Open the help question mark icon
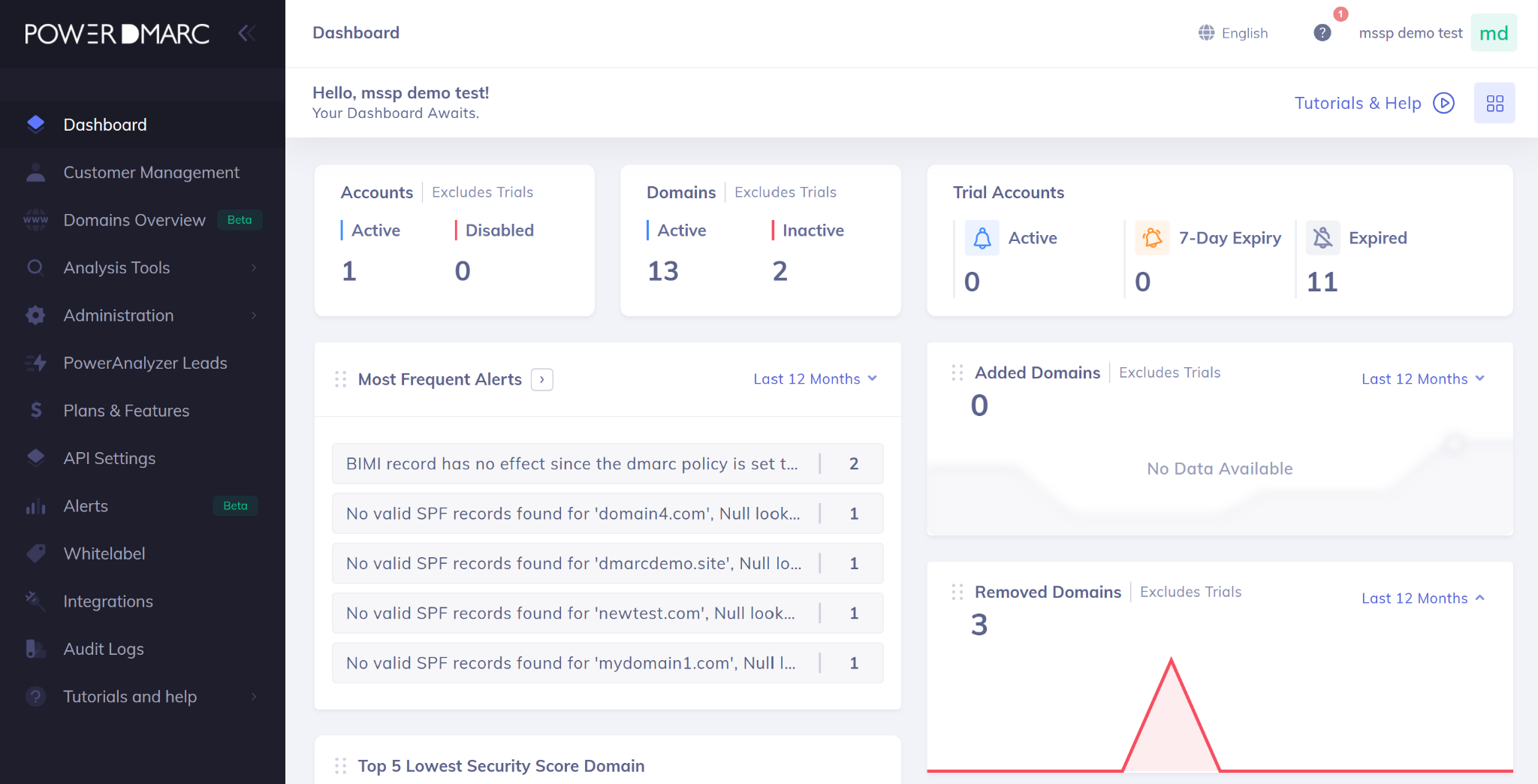Viewport: 1538px width, 784px height. click(1322, 33)
